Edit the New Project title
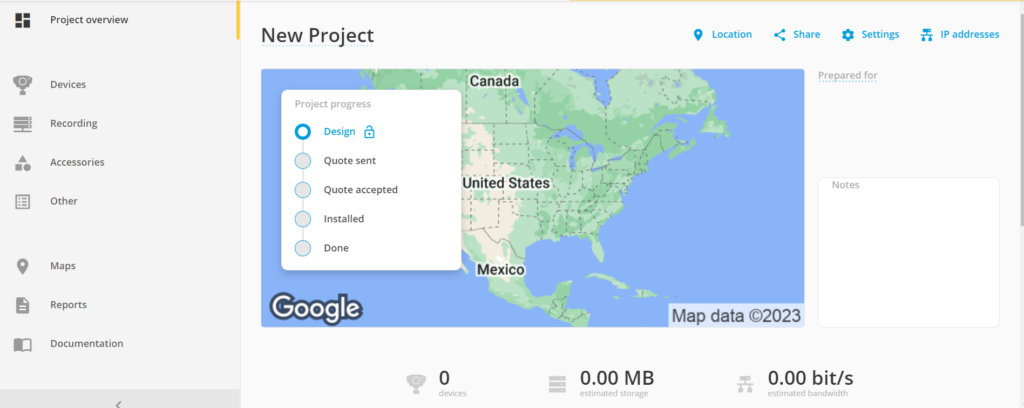 coord(317,36)
